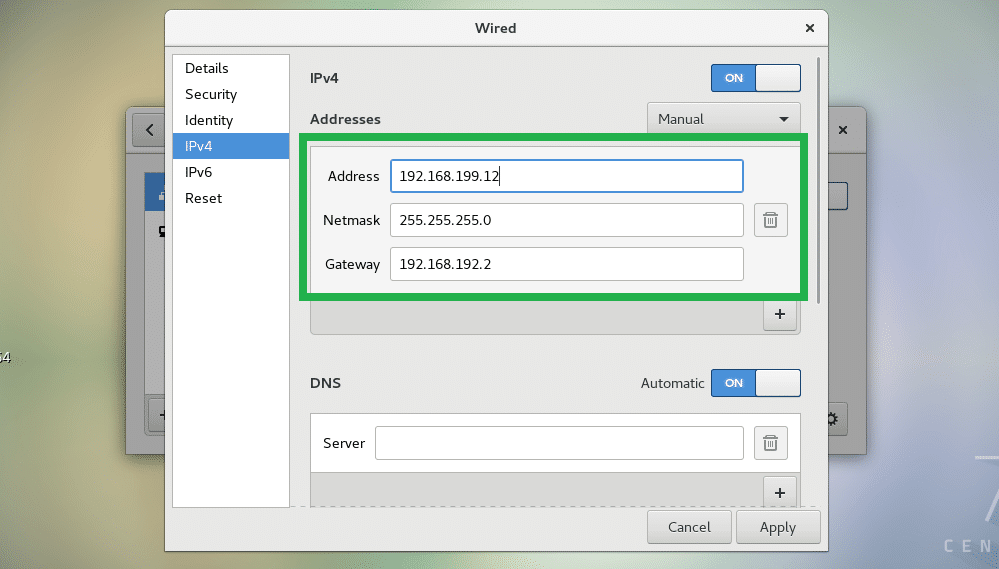Go to the IPv6 section
The image size is (999, 569).
pos(199,172)
